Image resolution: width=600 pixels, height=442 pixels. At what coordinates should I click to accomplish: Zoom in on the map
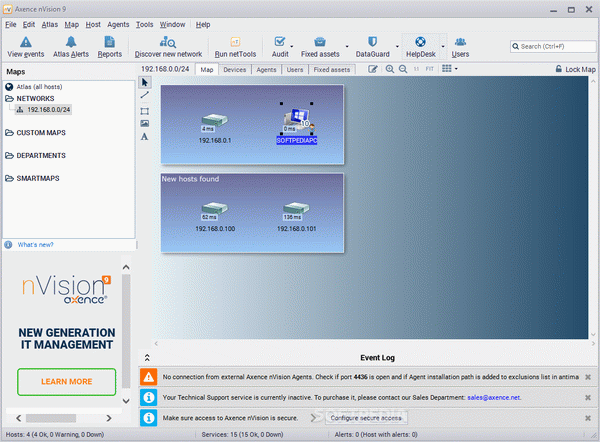pyautogui.click(x=390, y=69)
